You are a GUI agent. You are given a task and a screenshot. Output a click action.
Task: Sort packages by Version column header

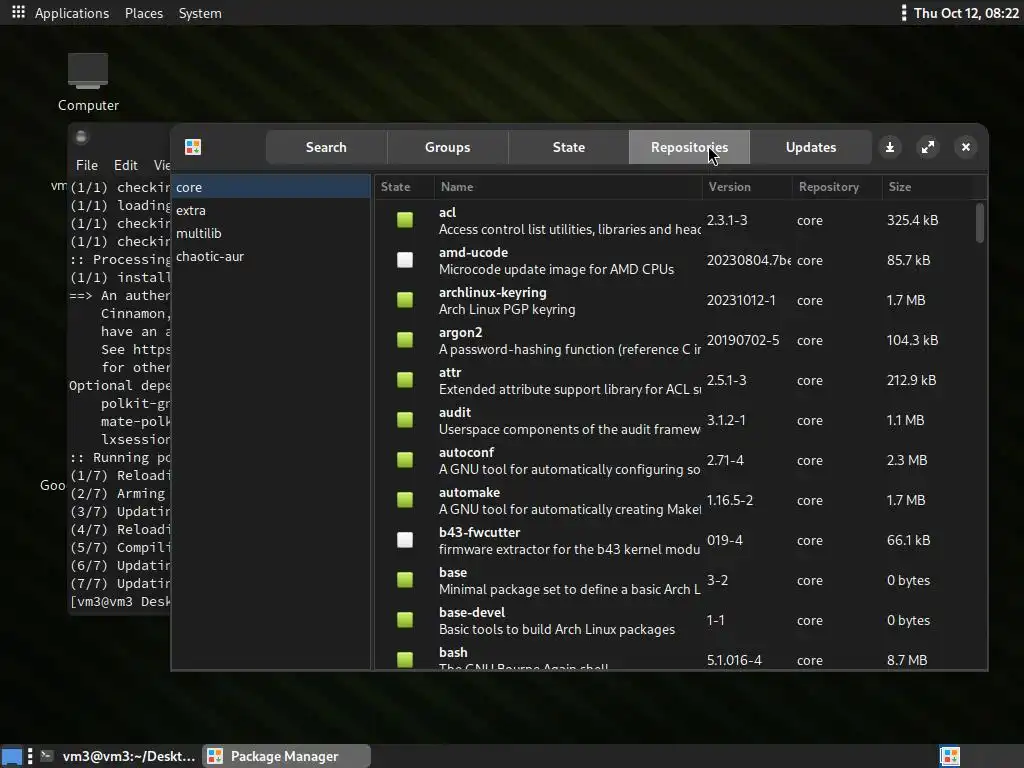click(x=747, y=187)
